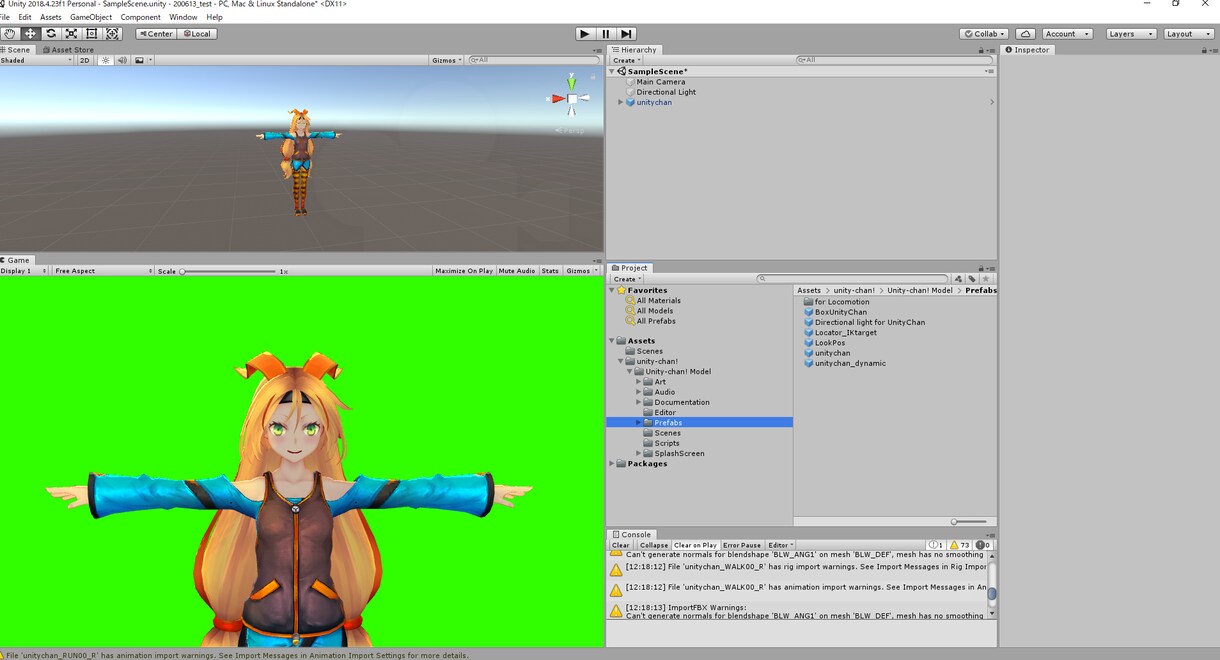Toggle Stats in Game view
Image resolution: width=1220 pixels, height=660 pixels.
550,271
